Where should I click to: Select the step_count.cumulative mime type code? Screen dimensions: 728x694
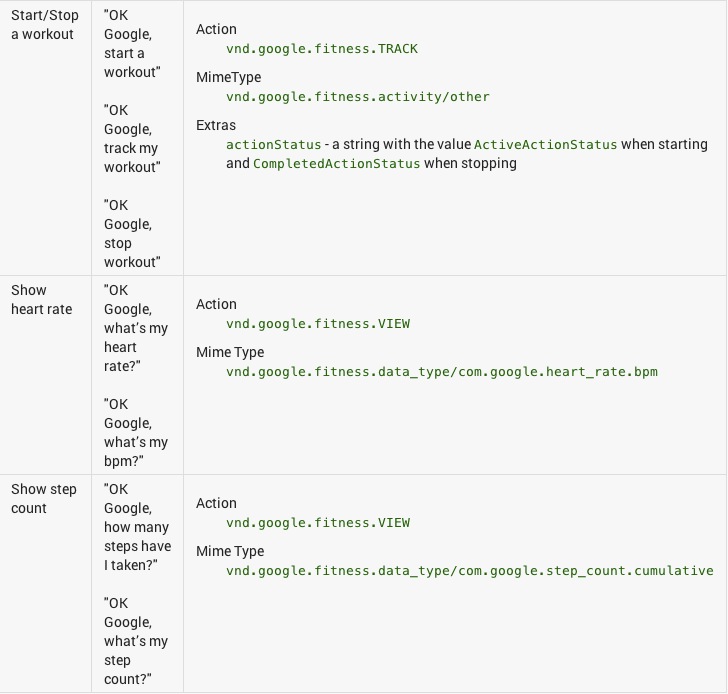point(470,571)
